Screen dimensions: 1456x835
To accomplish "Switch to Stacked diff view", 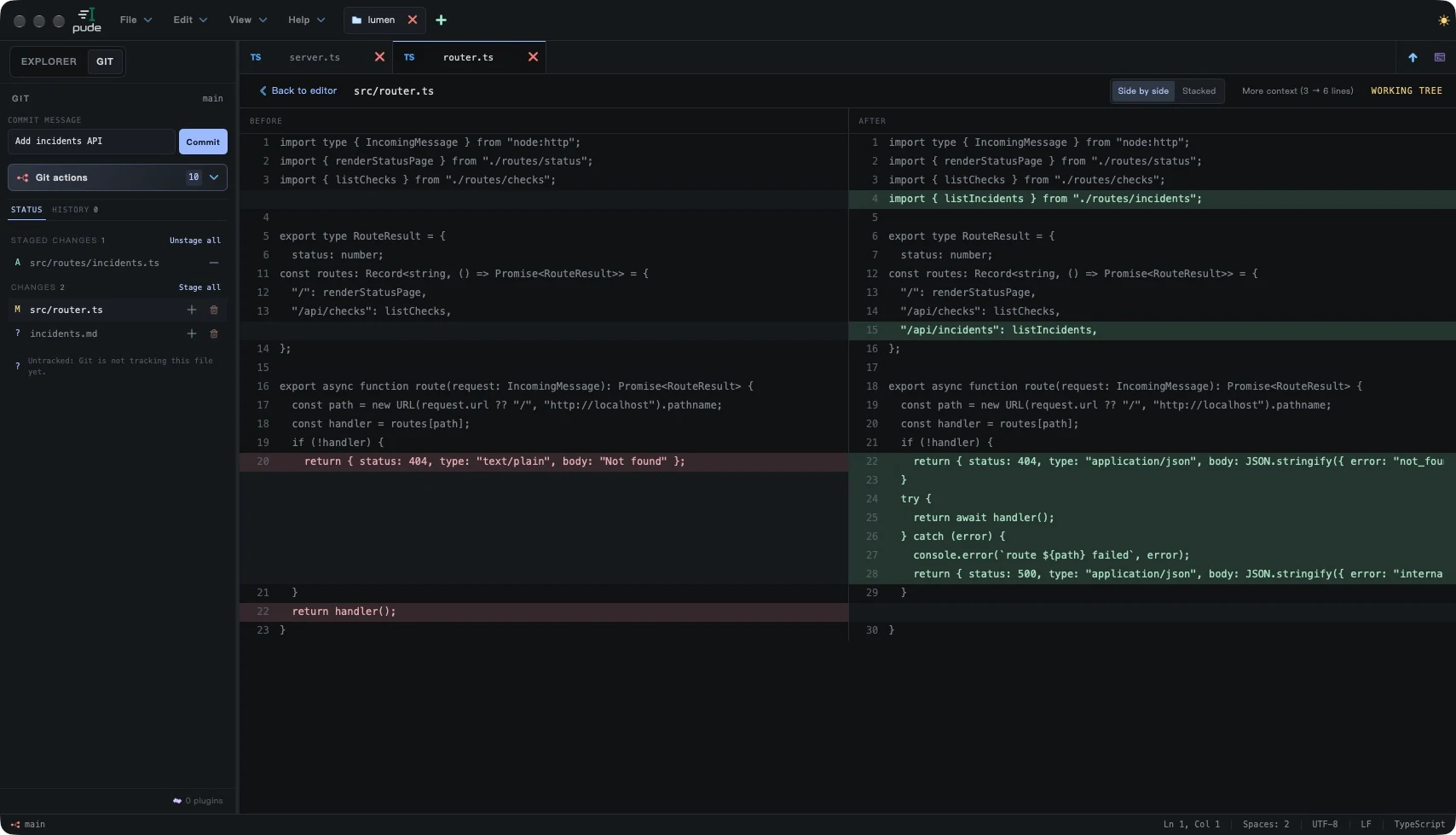I will pyautogui.click(x=1199, y=91).
